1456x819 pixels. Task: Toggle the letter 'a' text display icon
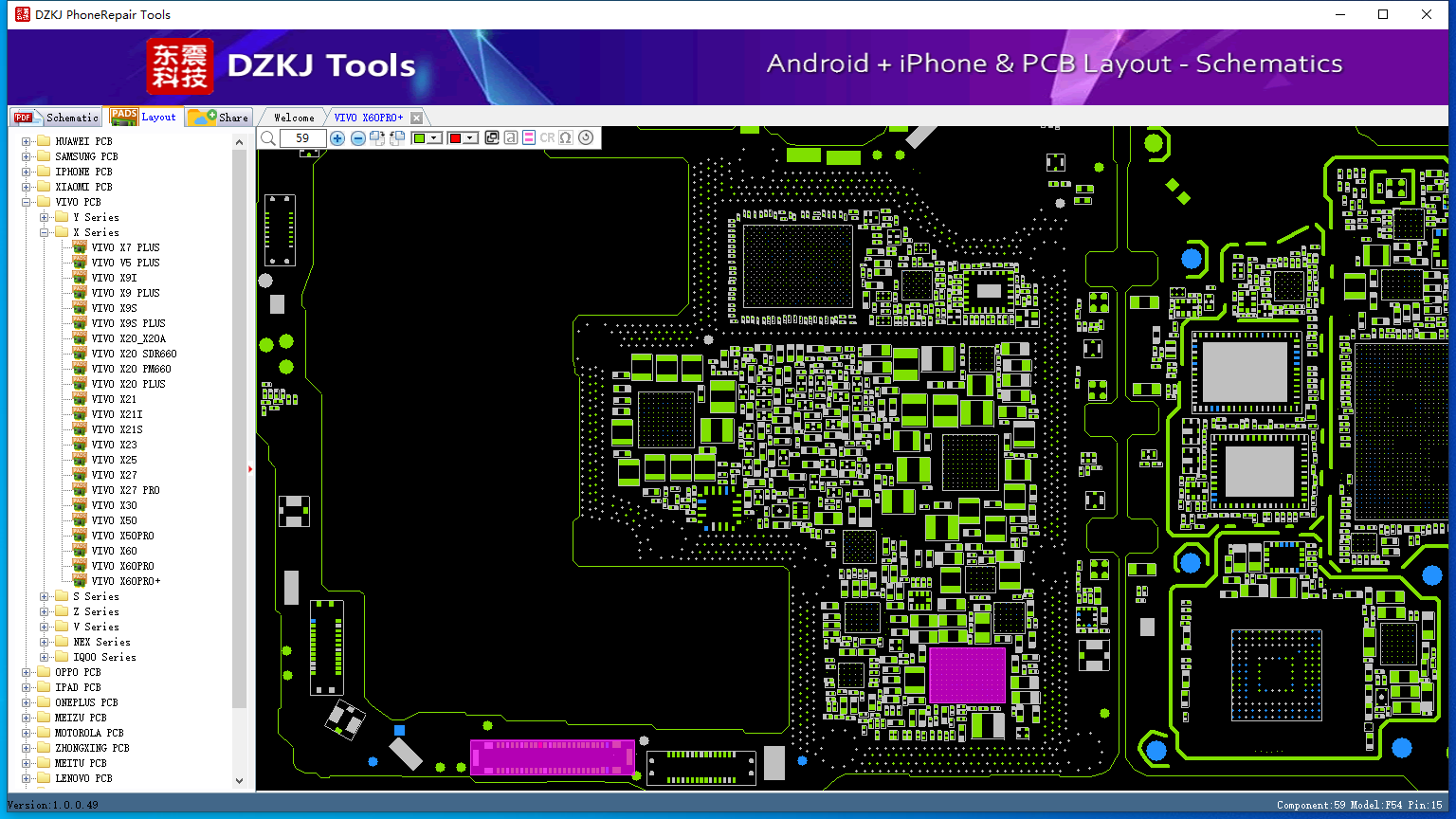(x=511, y=138)
